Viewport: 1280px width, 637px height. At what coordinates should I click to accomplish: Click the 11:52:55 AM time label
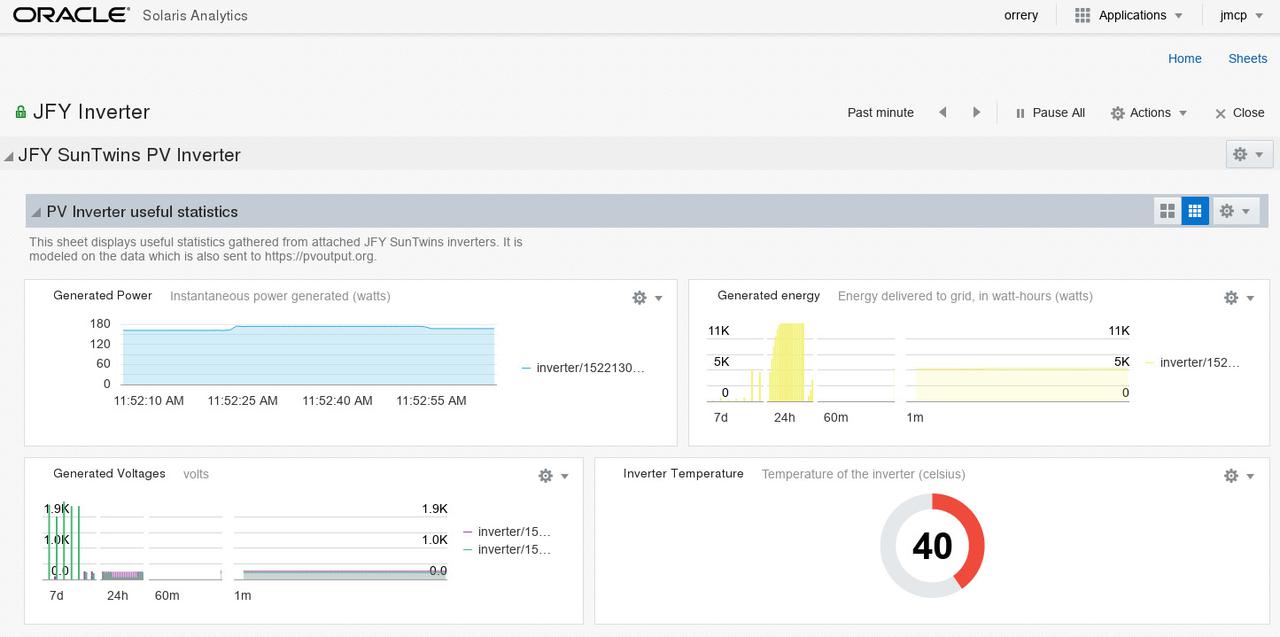click(x=431, y=401)
